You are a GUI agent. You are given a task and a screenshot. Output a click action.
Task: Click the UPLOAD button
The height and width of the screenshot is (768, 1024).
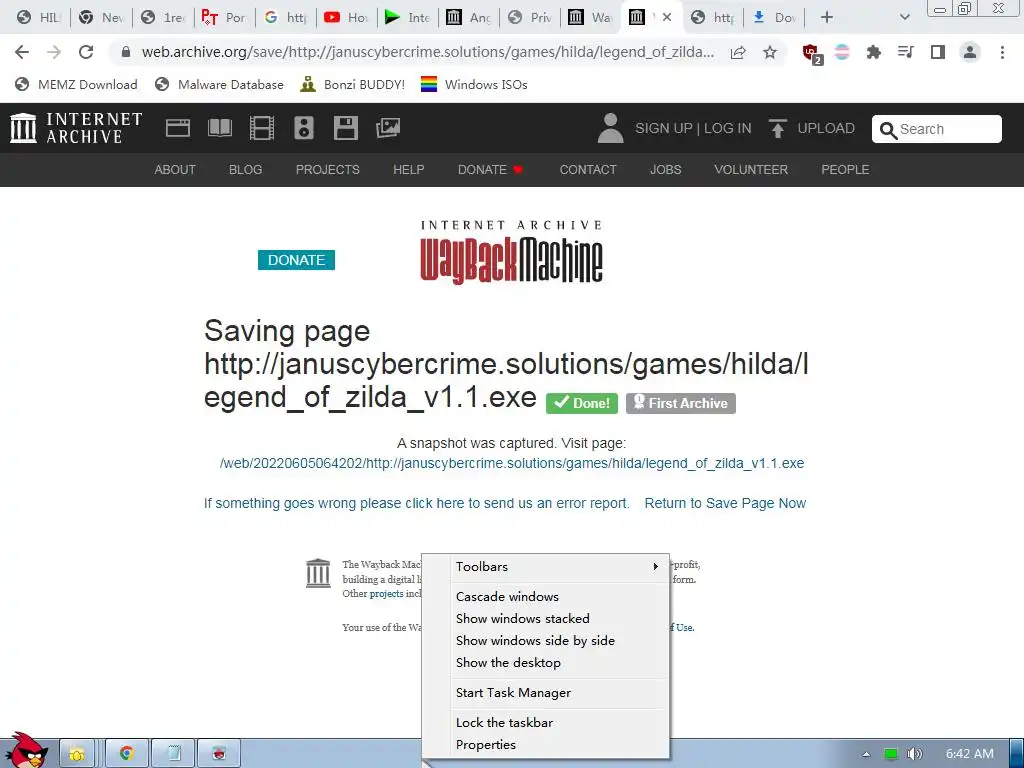point(812,128)
